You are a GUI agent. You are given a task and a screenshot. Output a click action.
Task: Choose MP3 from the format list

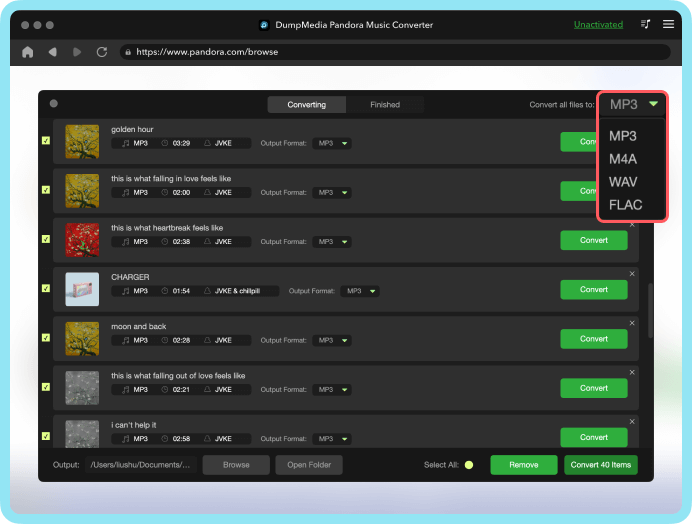coord(623,136)
